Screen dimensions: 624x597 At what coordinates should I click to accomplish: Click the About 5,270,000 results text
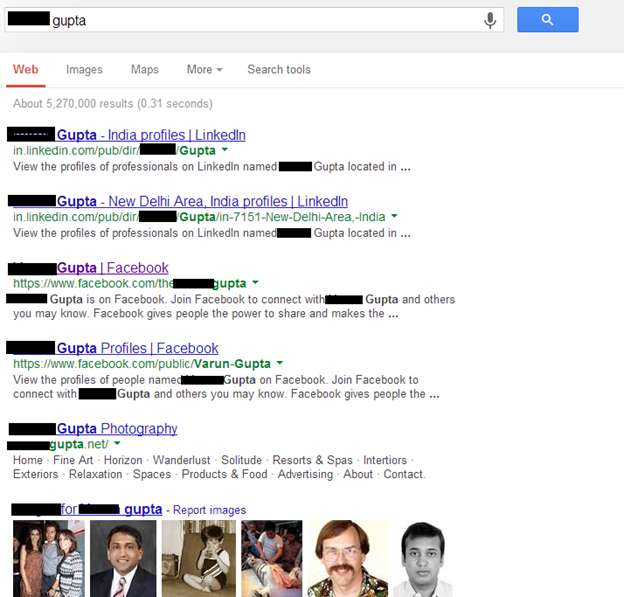click(113, 103)
